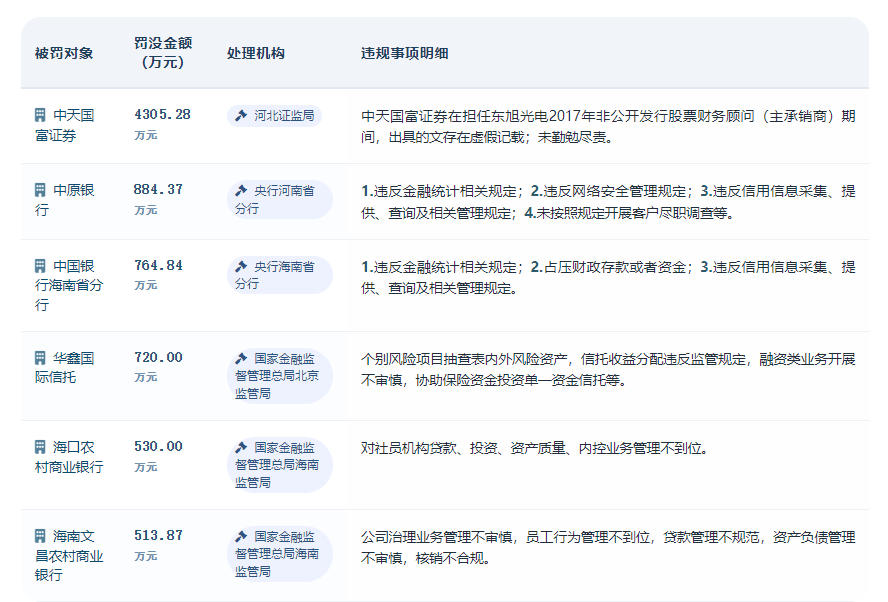Click gavel icon in 河北证监局 tag
This screenshot has height=602, width=888.
(241, 116)
